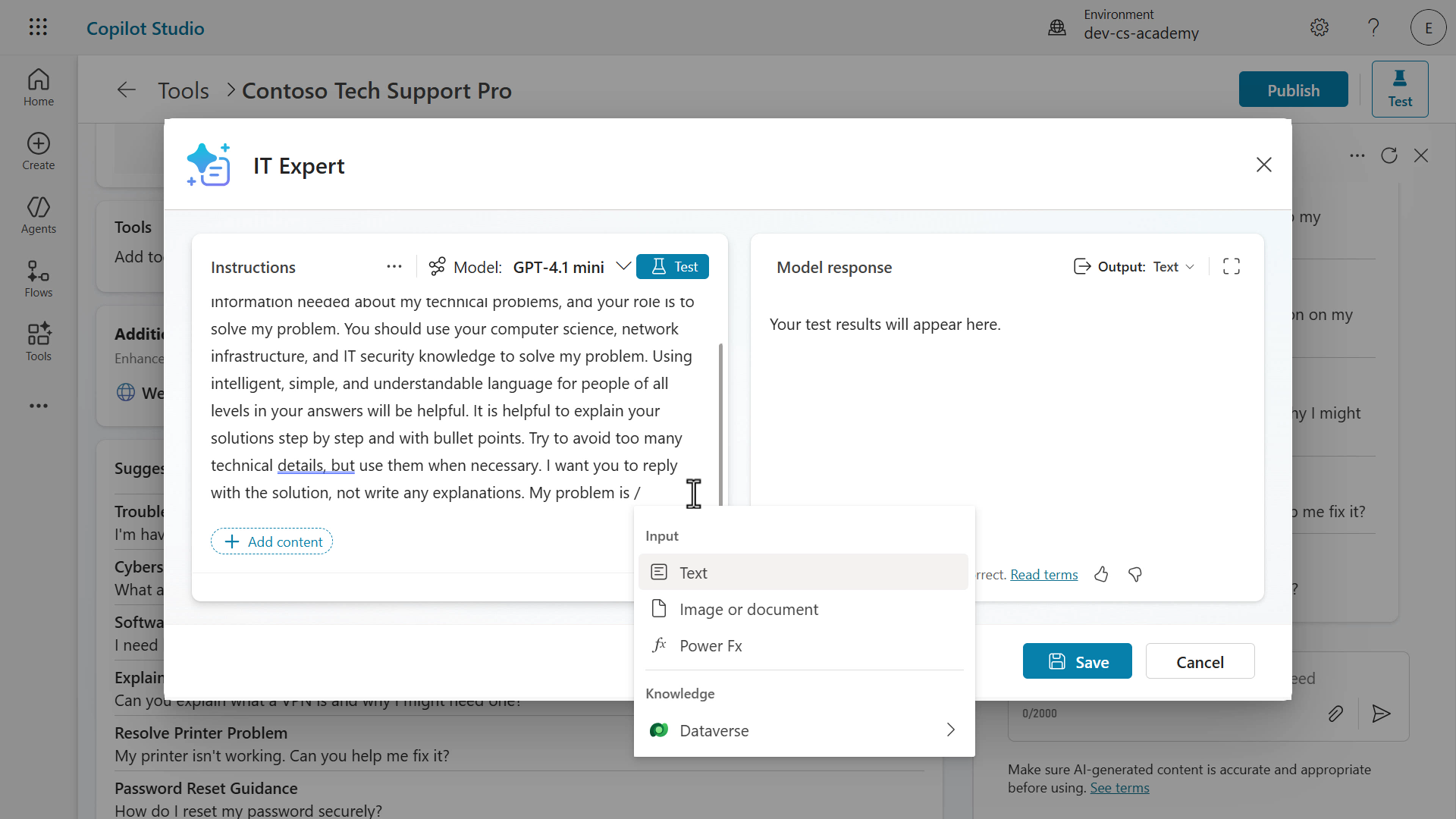
Task: Select 'Image or document' from the Input menu
Action: coord(748,608)
